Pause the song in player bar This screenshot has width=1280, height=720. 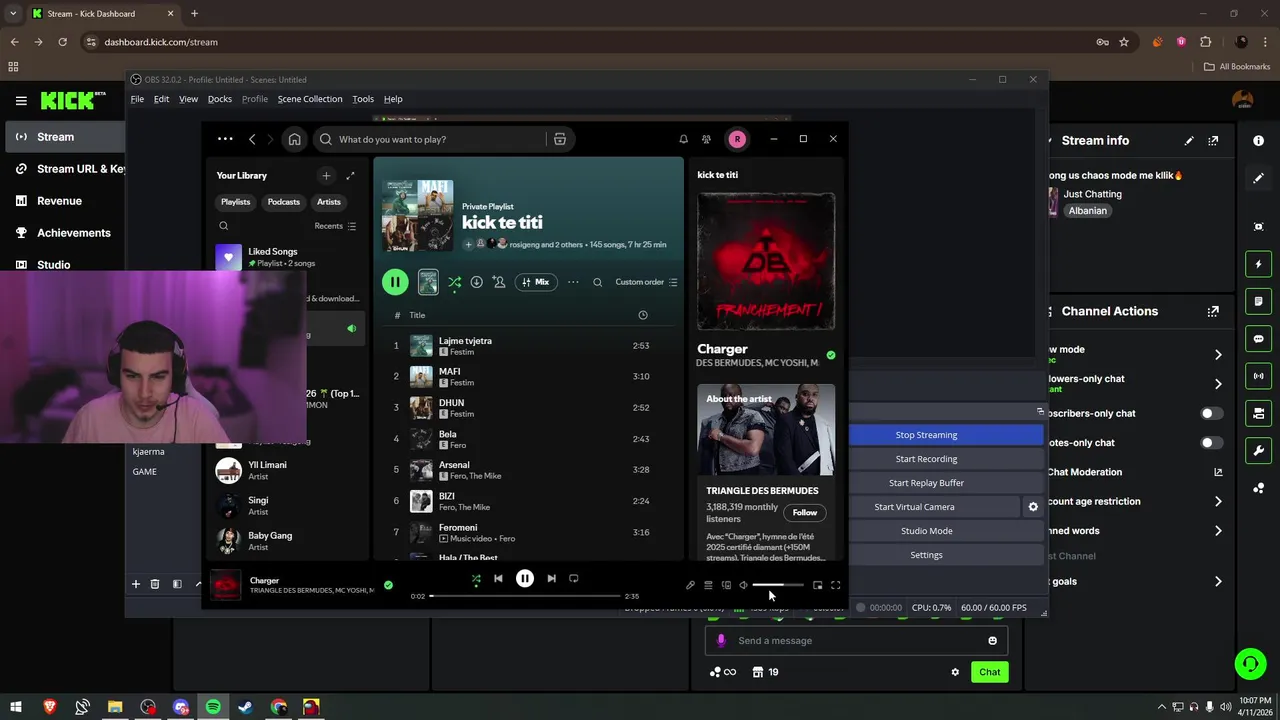[x=525, y=578]
